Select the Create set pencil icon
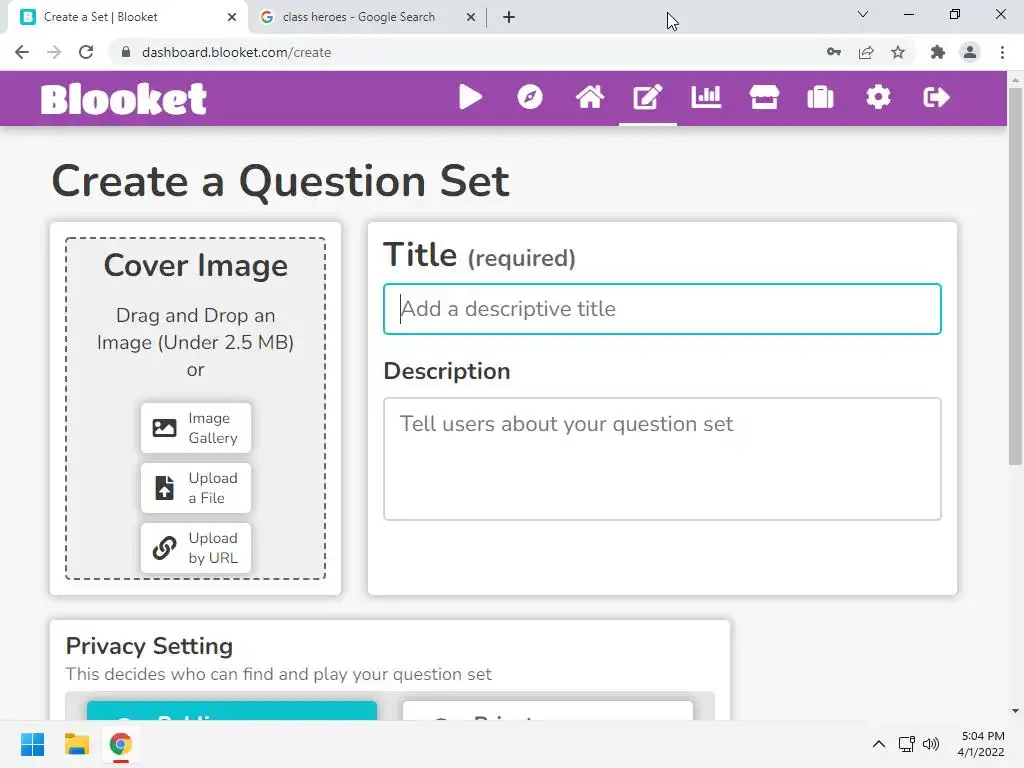Viewport: 1024px width, 768px height. (647, 97)
